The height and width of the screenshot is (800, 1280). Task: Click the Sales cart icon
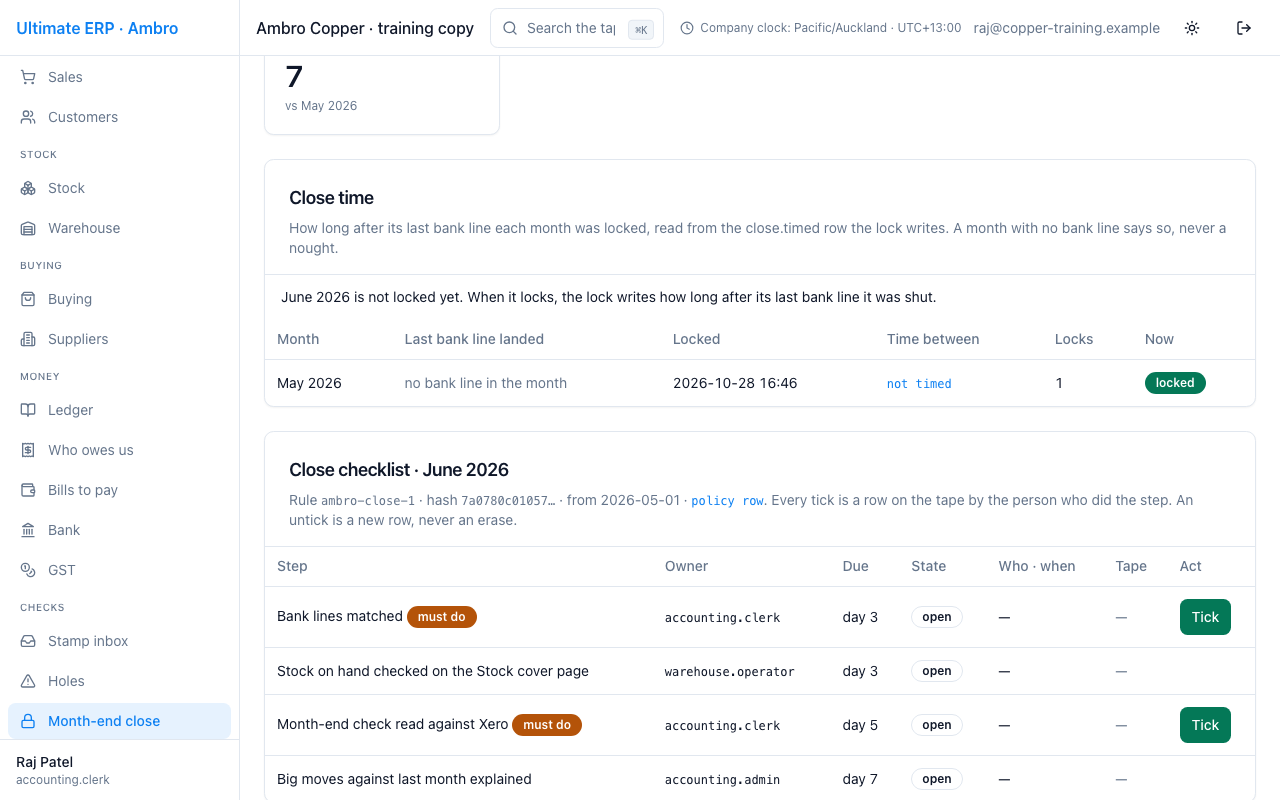pyautogui.click(x=28, y=77)
